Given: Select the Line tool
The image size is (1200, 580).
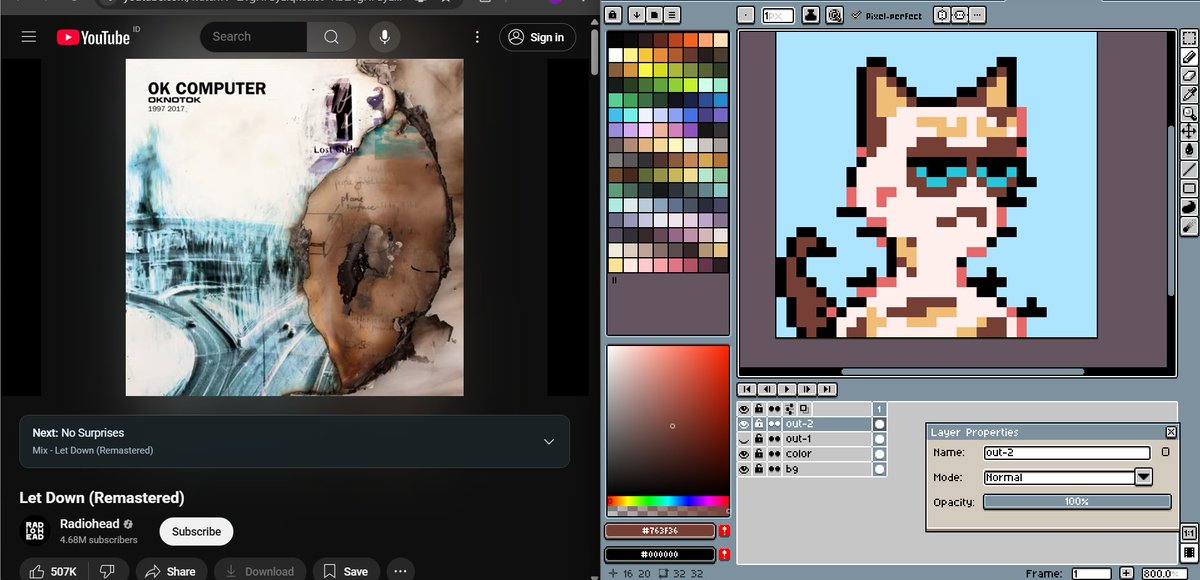Looking at the screenshot, I should point(1189,169).
